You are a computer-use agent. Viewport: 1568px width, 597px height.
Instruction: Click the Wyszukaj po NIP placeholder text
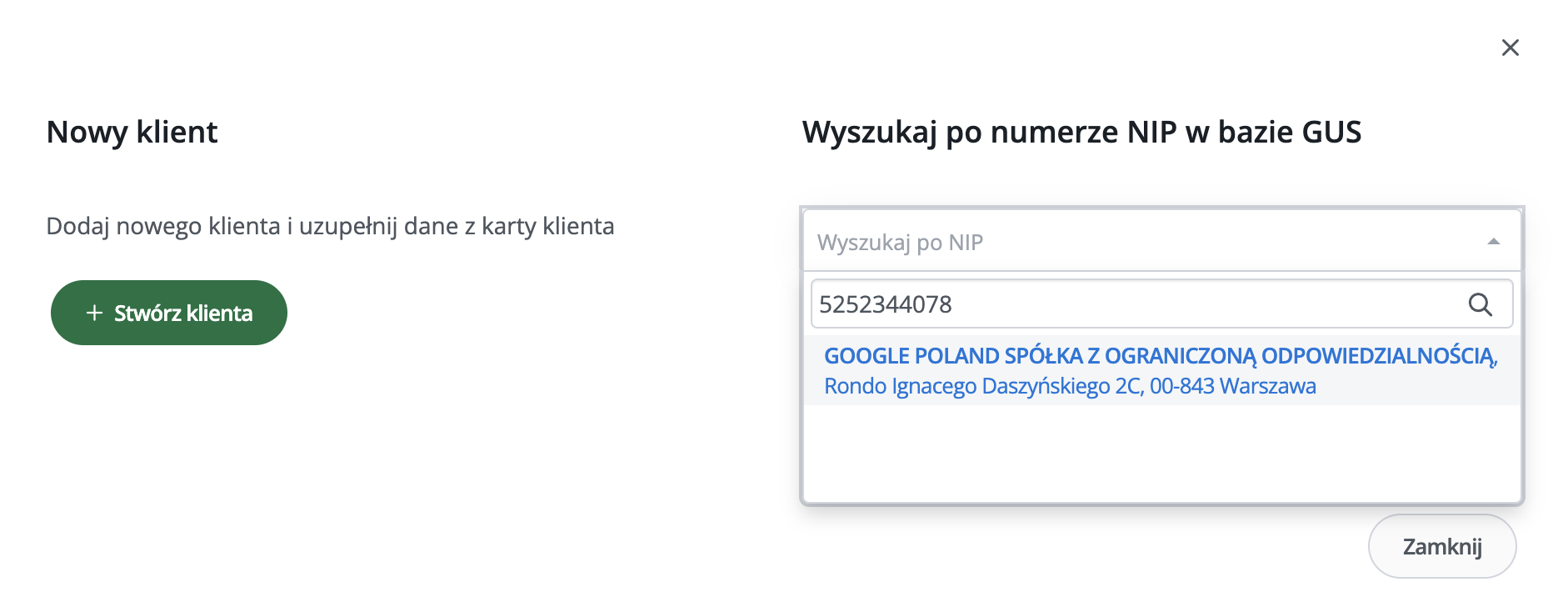point(900,243)
